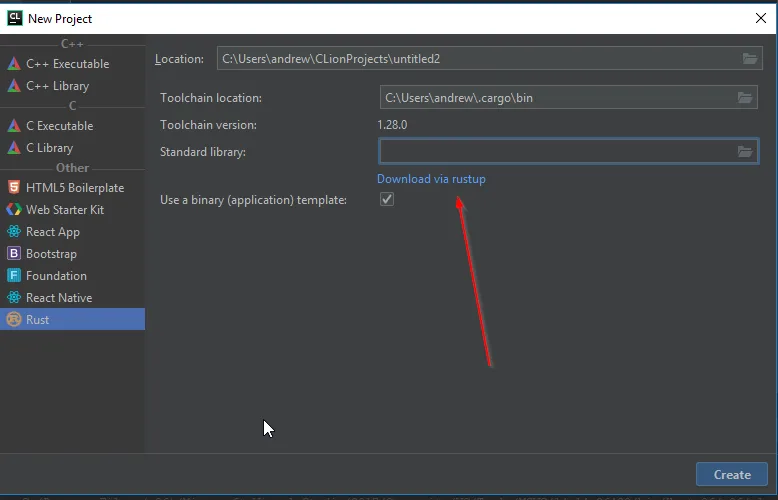Click the Toolchain version label
778x500 pixels.
[208, 125]
